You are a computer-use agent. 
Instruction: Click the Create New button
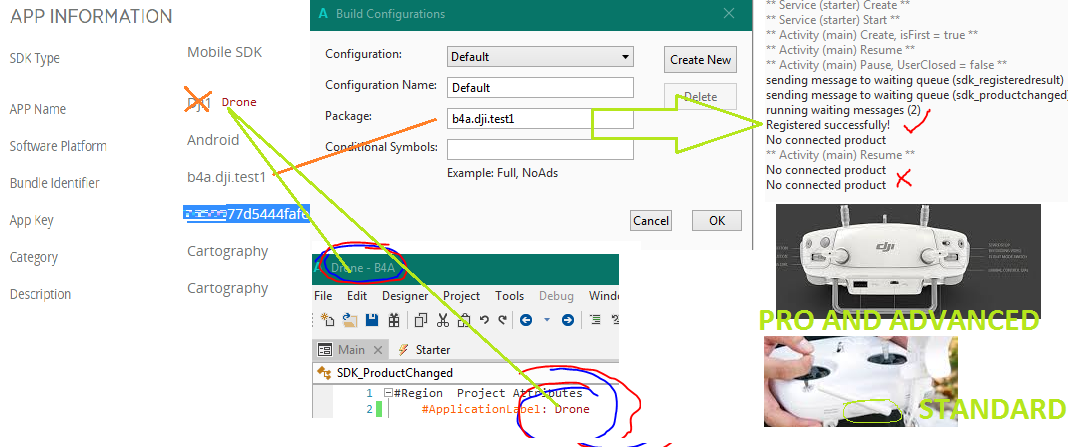(700, 60)
